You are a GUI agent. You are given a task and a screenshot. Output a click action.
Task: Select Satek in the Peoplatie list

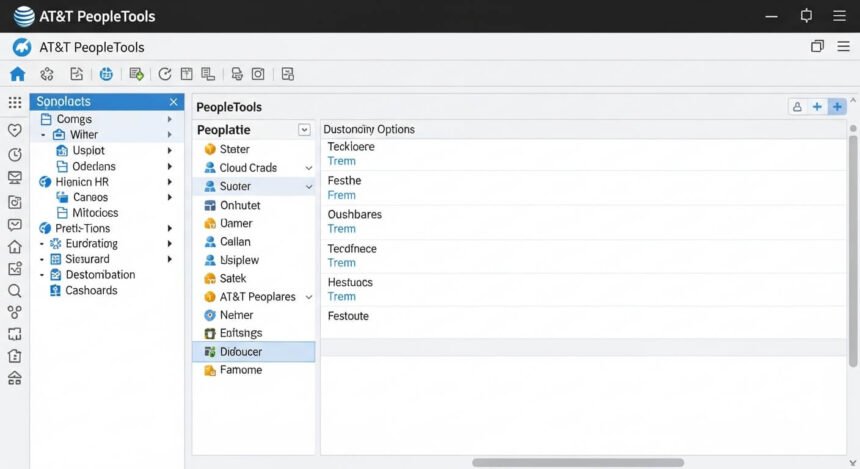click(x=253, y=279)
